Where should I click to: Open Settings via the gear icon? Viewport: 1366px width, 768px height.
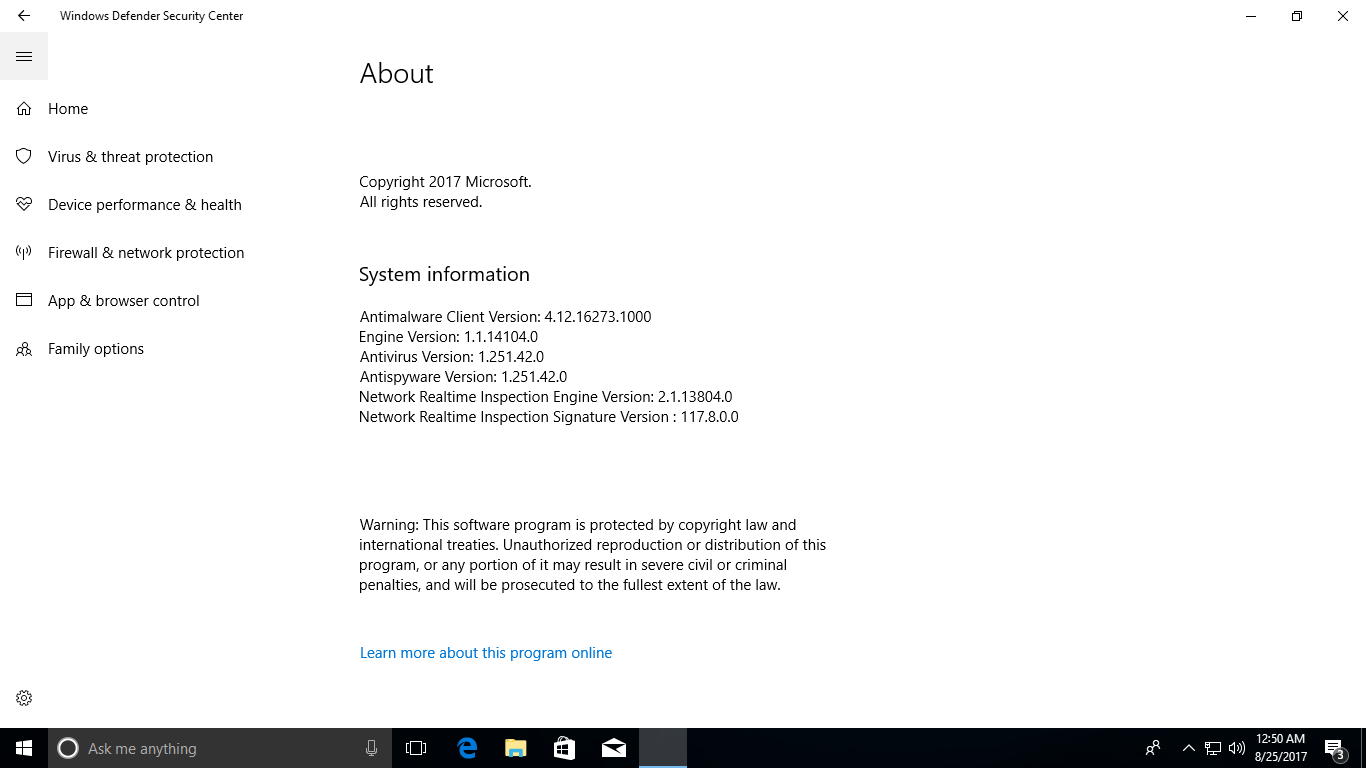24,698
